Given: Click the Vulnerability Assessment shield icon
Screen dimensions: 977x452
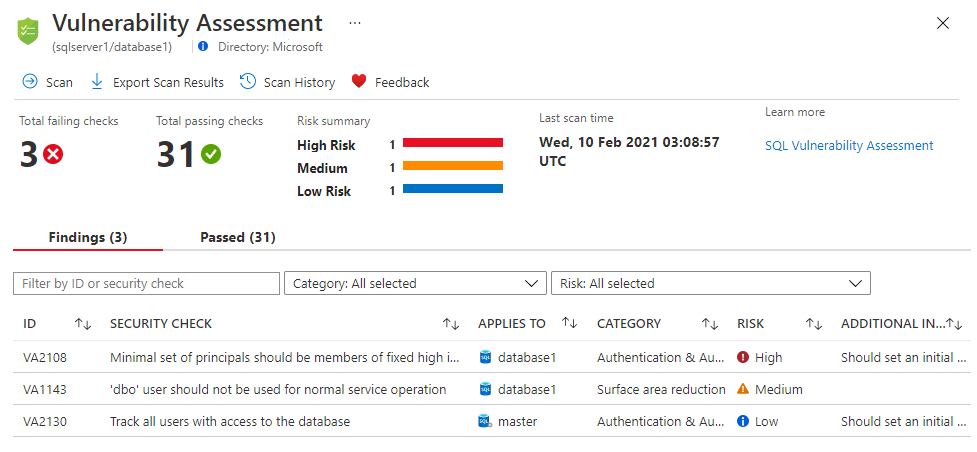Looking at the screenshot, I should click(27, 30).
